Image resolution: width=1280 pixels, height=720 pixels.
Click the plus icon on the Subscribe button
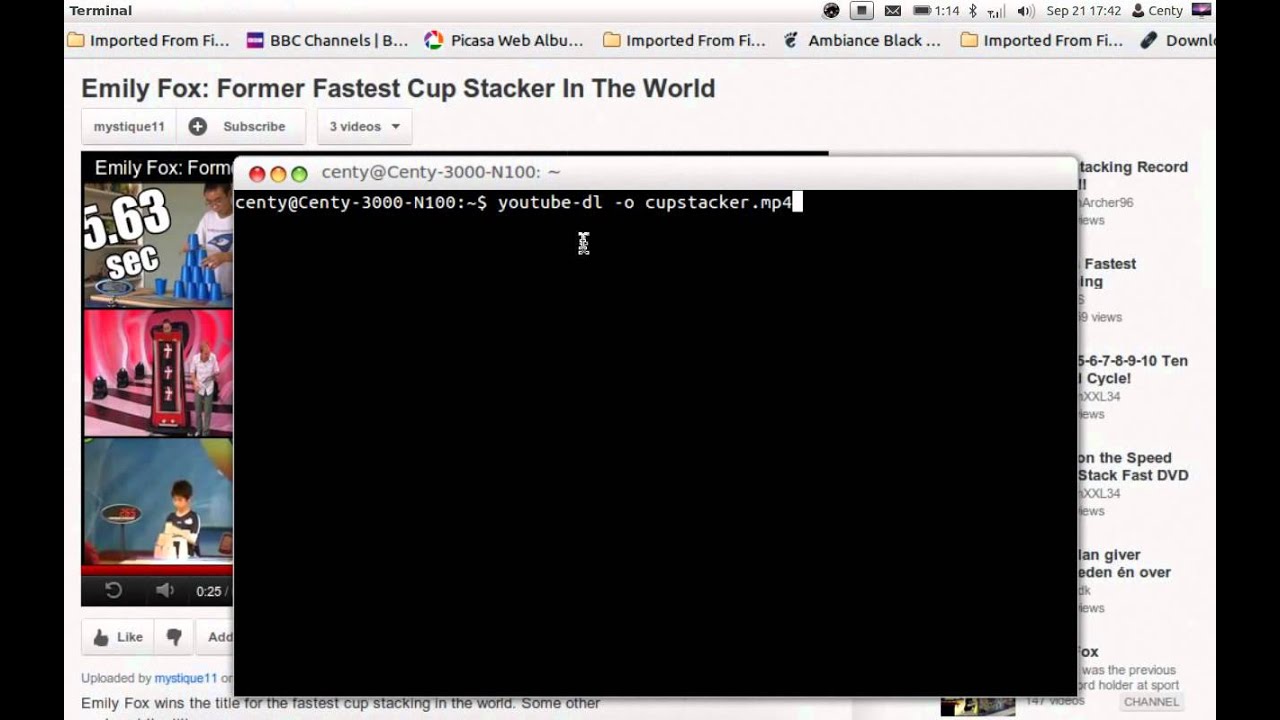click(198, 127)
